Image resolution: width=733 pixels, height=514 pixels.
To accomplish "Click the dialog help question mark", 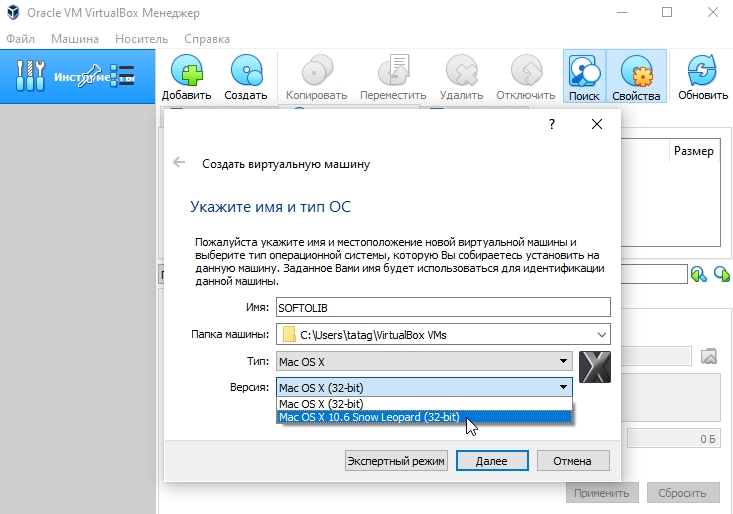I will click(552, 124).
